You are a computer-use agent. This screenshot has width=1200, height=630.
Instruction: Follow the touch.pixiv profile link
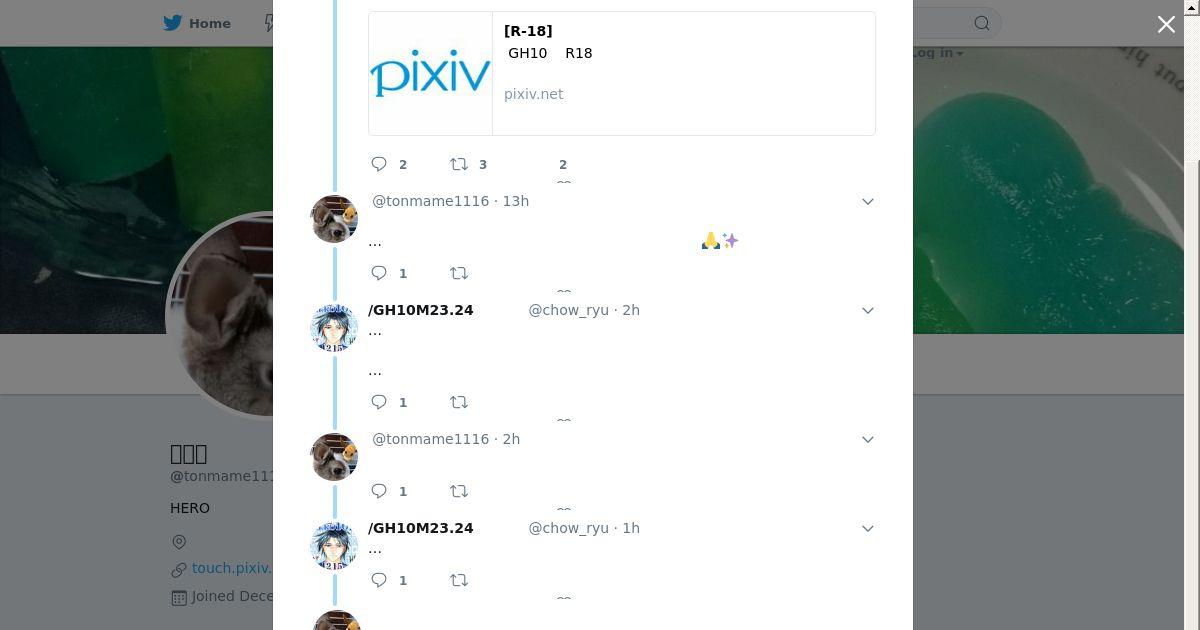coord(231,568)
